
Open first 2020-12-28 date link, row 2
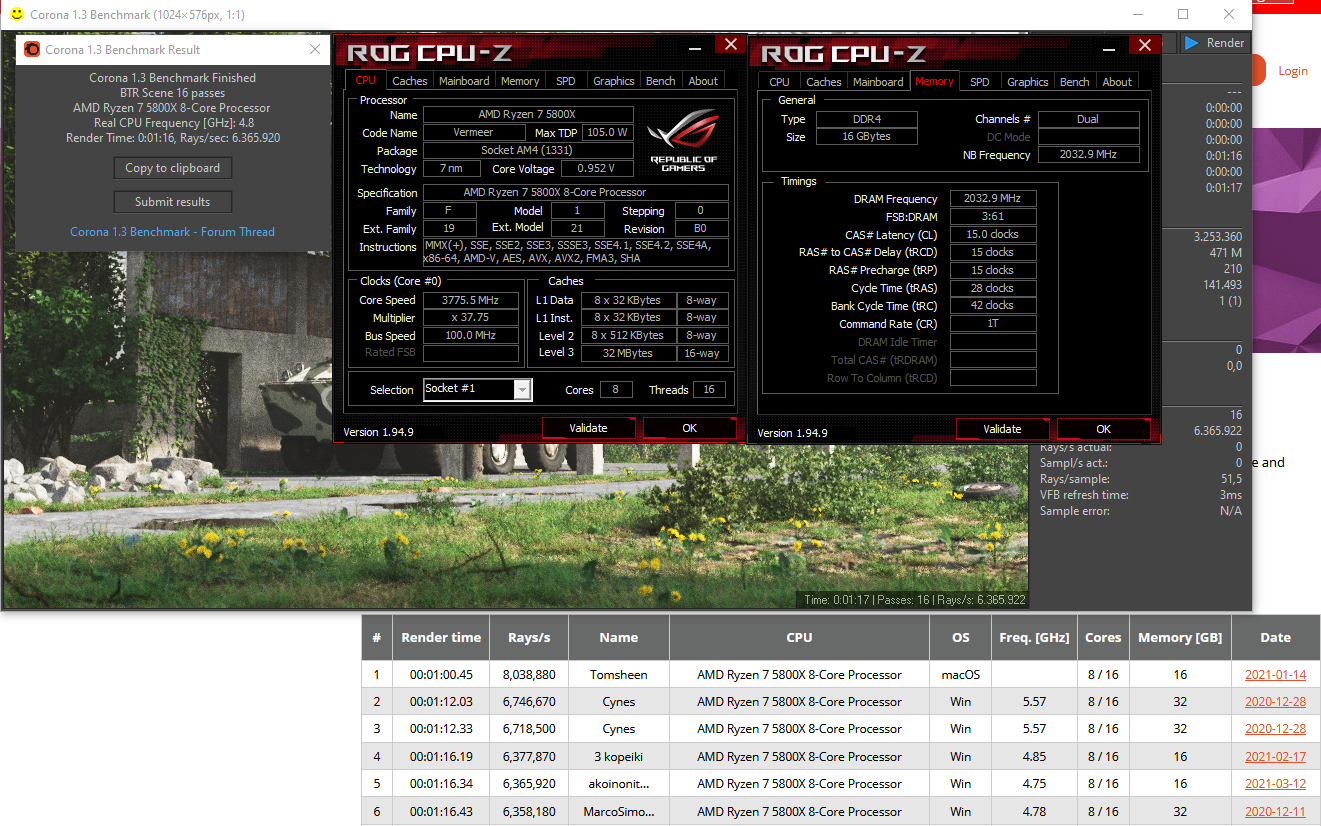(x=1275, y=702)
